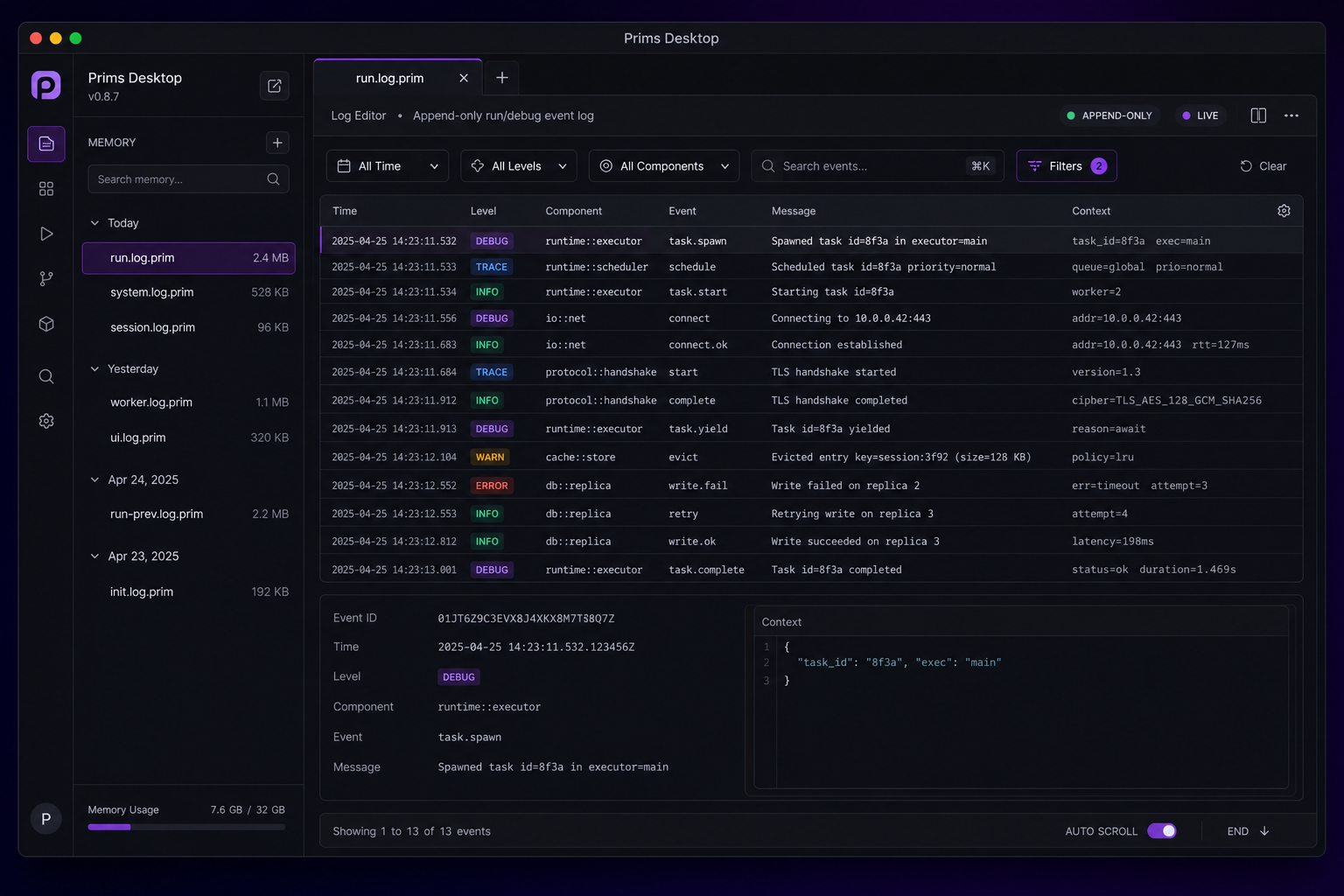
Task: Close the run.log.prim tab
Action: (464, 78)
